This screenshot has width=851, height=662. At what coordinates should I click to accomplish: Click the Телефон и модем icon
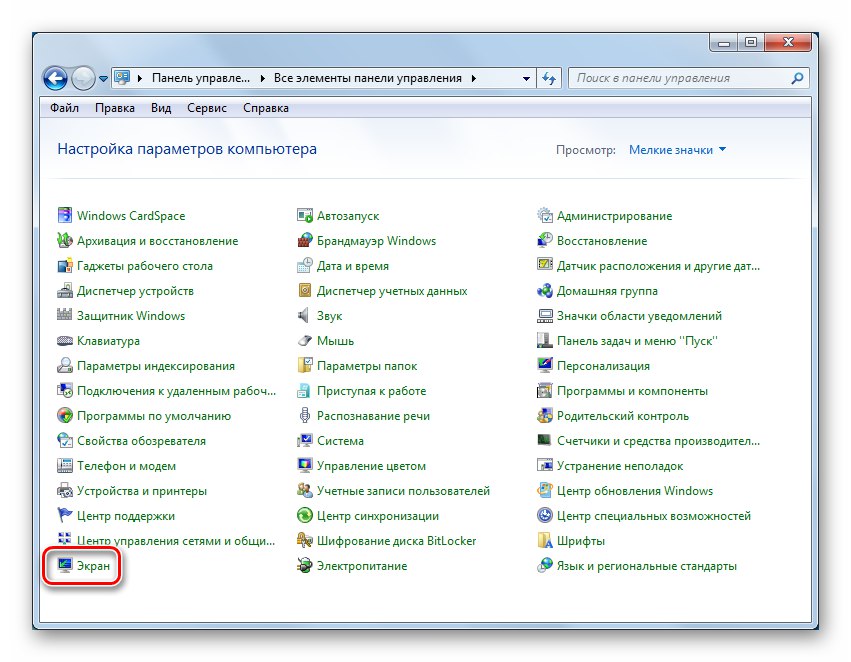[65, 466]
